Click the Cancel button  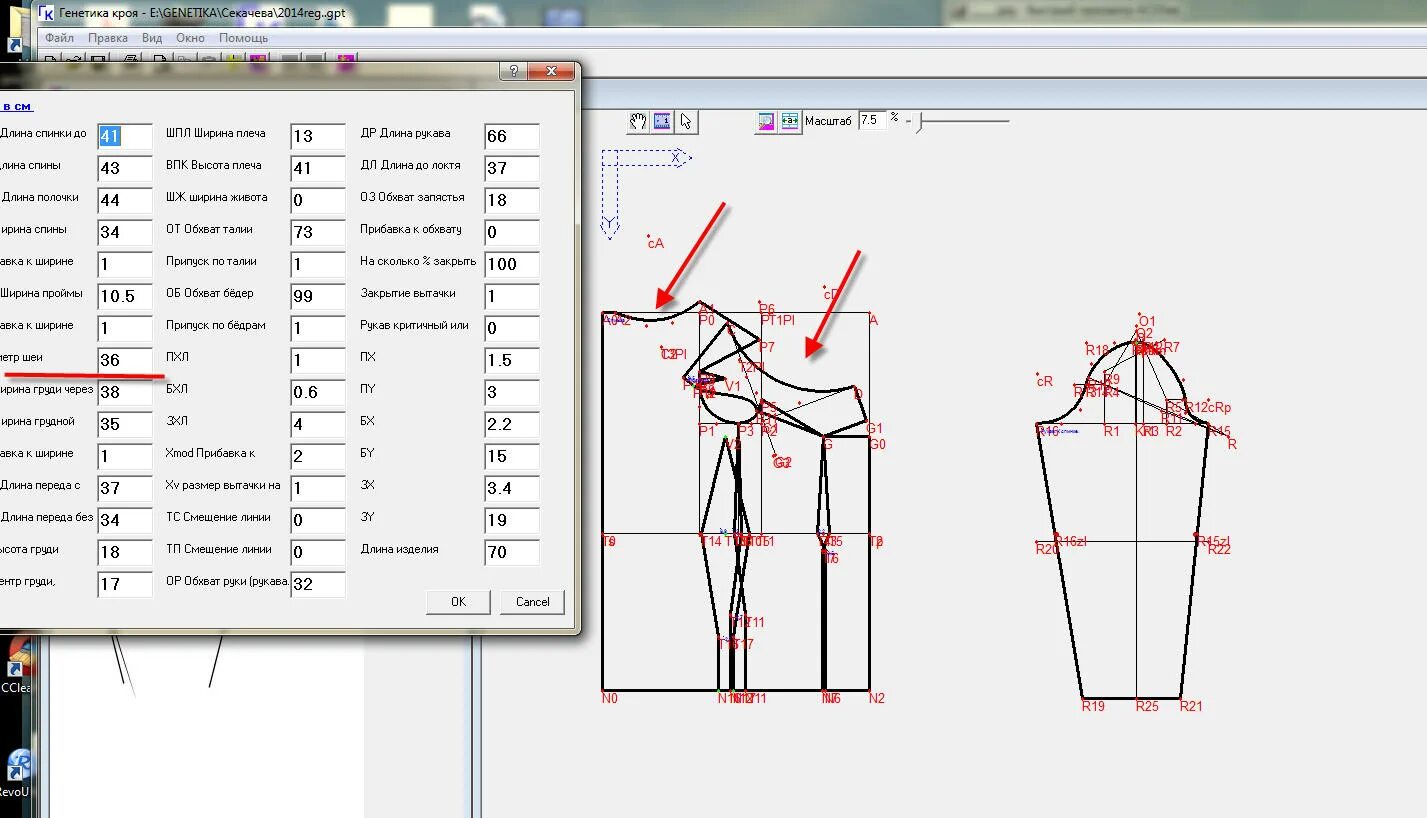[532, 601]
